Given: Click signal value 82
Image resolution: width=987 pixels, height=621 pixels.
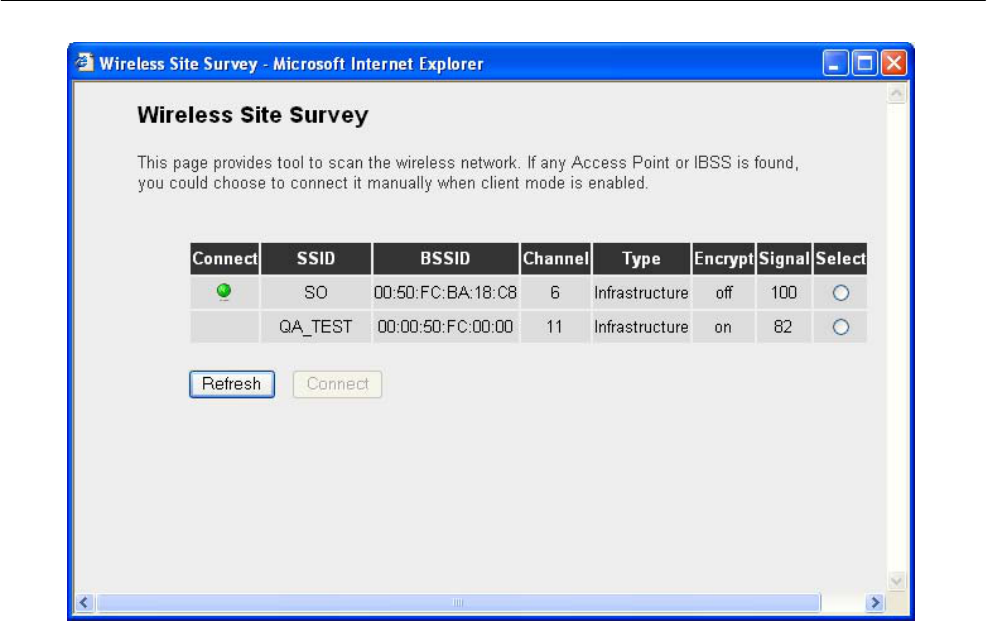Looking at the screenshot, I should pos(783,327).
